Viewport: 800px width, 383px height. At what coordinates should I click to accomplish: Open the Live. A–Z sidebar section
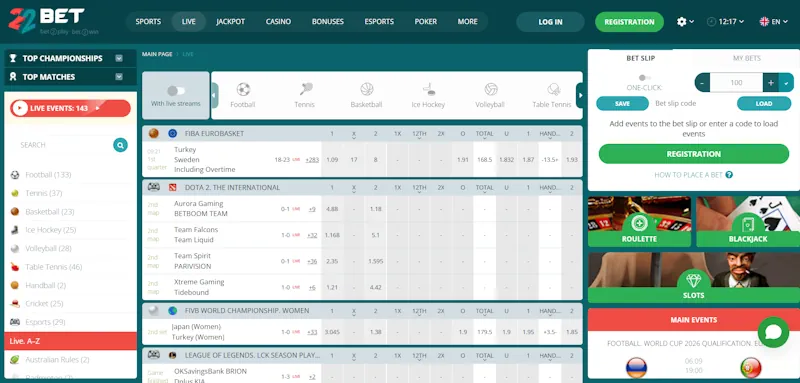click(70, 341)
